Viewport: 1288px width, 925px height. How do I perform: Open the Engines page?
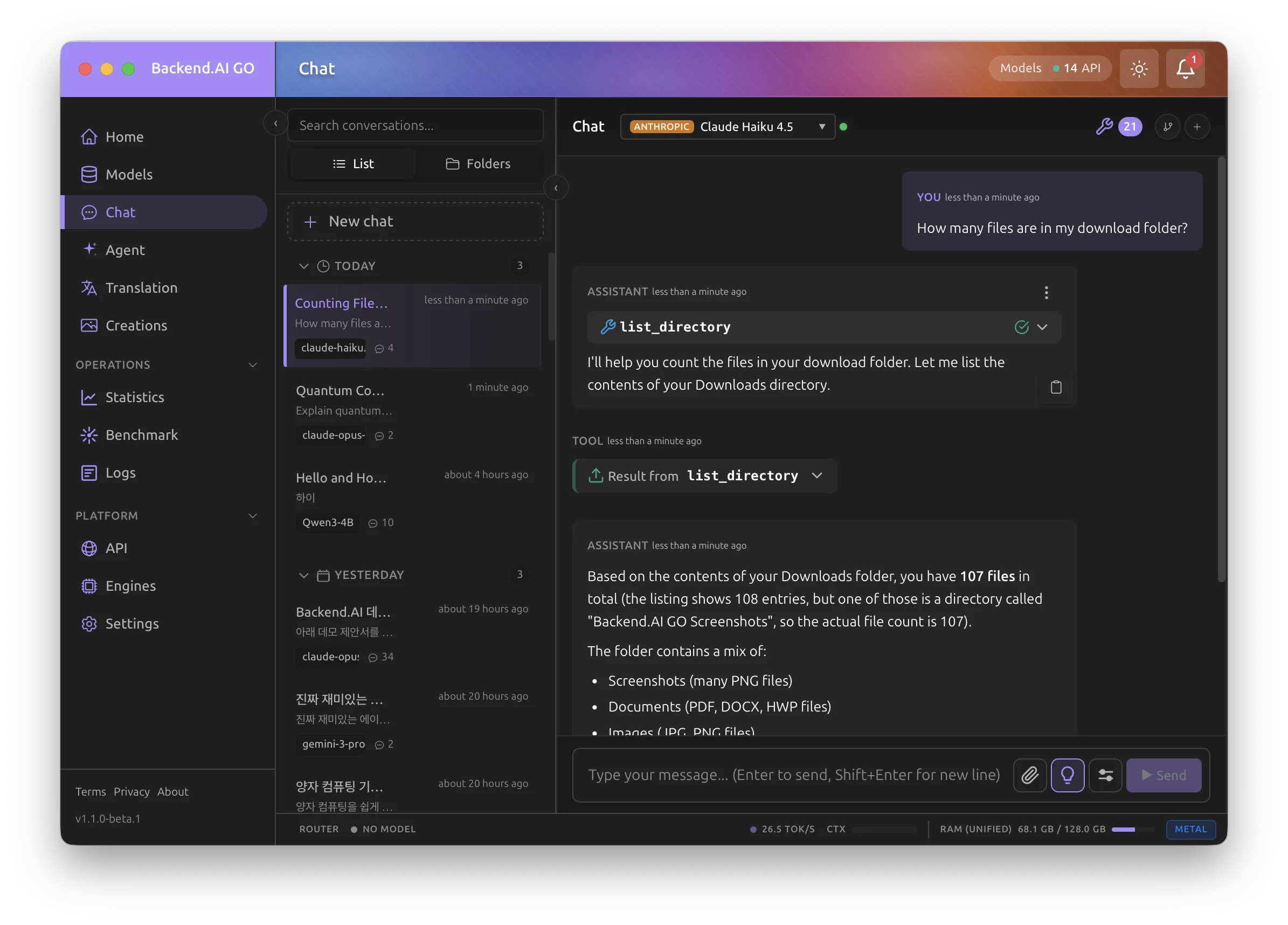(130, 586)
